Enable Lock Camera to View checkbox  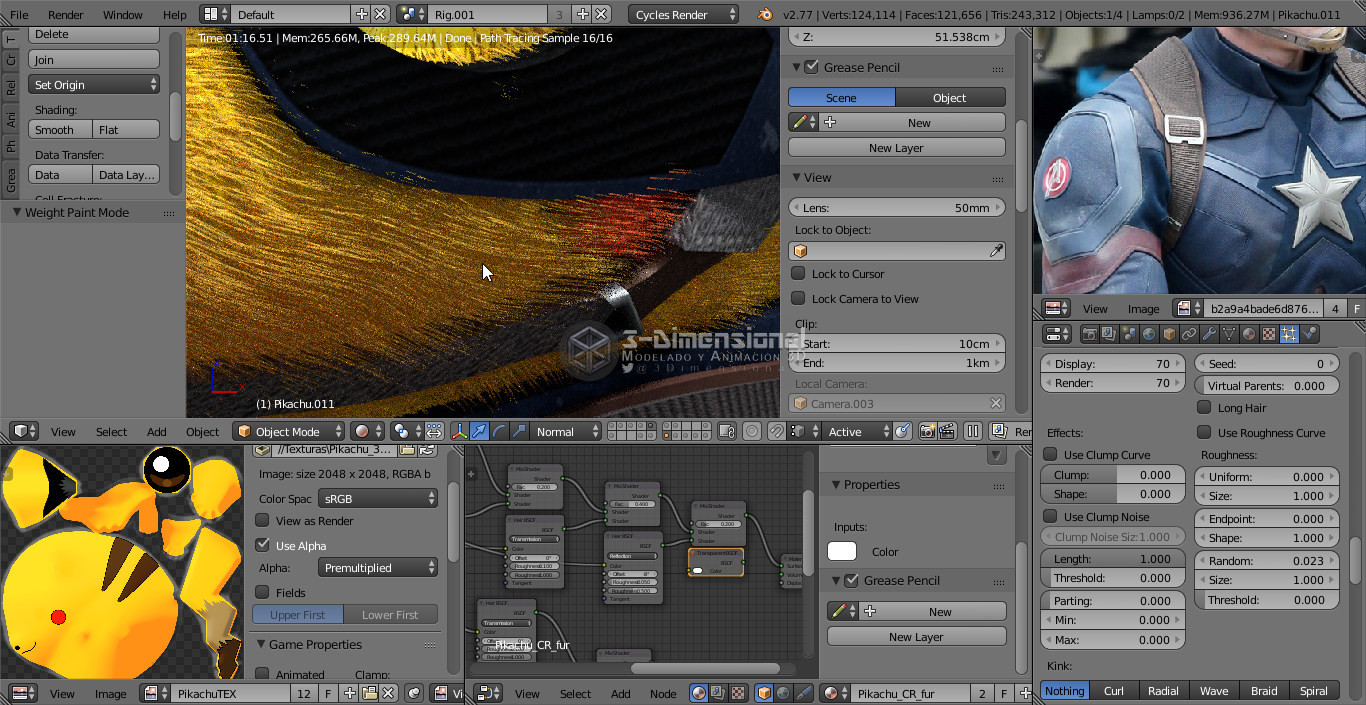pos(798,298)
